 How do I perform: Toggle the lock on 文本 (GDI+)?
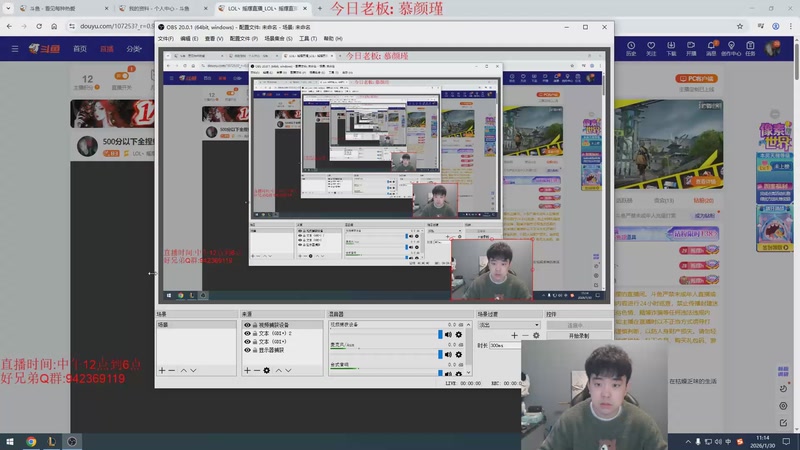click(x=255, y=342)
